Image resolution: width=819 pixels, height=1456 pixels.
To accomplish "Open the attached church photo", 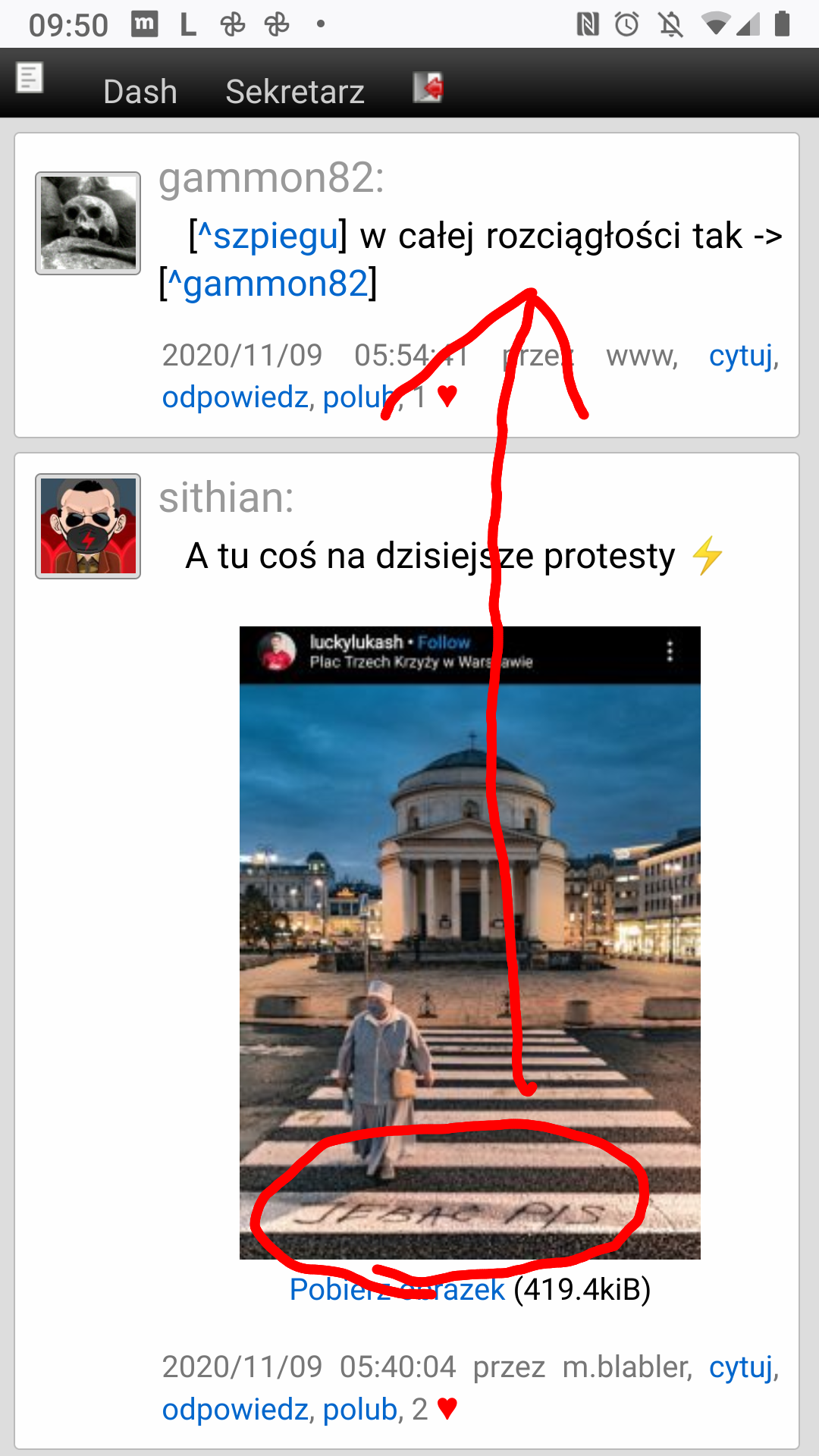I will click(470, 943).
